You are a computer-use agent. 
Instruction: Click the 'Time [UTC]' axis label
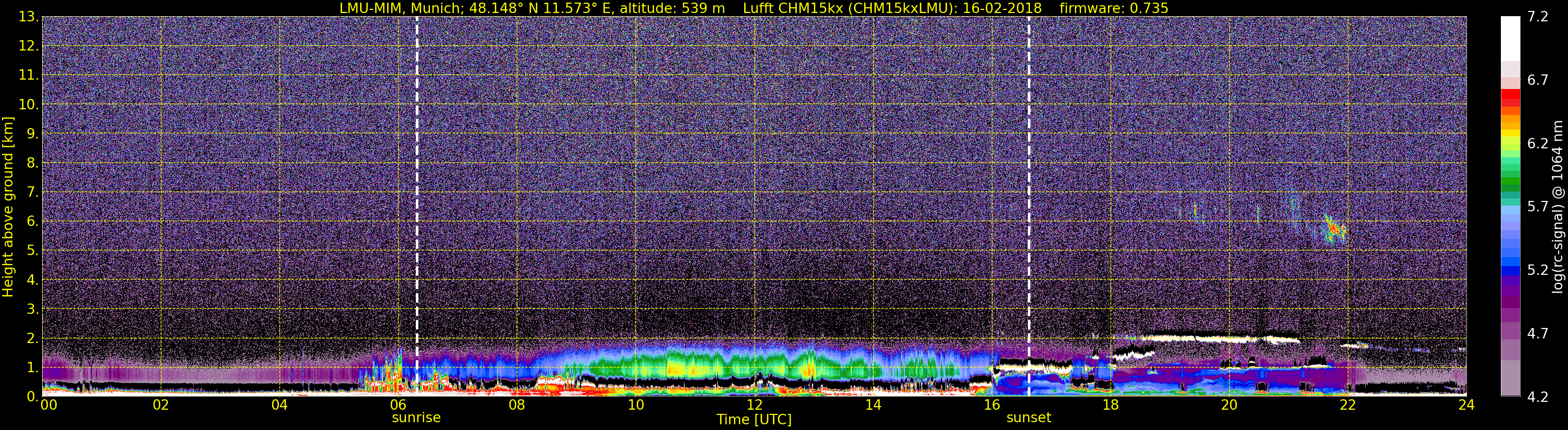tap(754, 420)
